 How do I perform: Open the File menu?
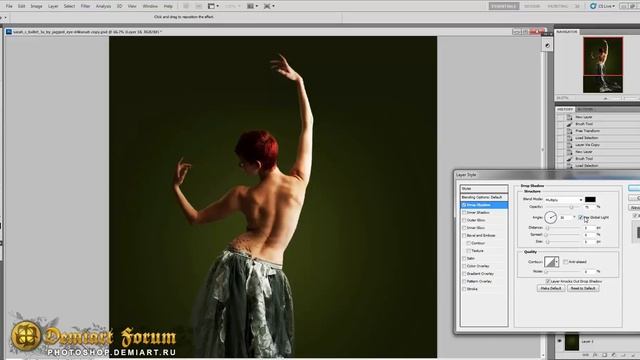[9, 6]
